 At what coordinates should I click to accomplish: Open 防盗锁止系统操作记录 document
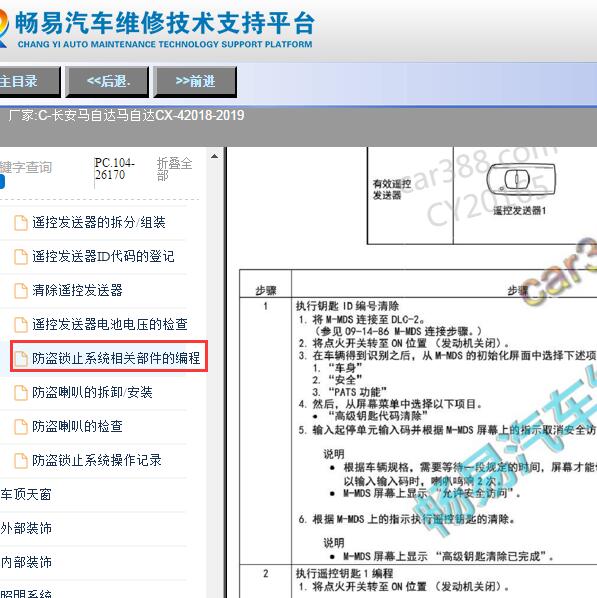pos(97,460)
